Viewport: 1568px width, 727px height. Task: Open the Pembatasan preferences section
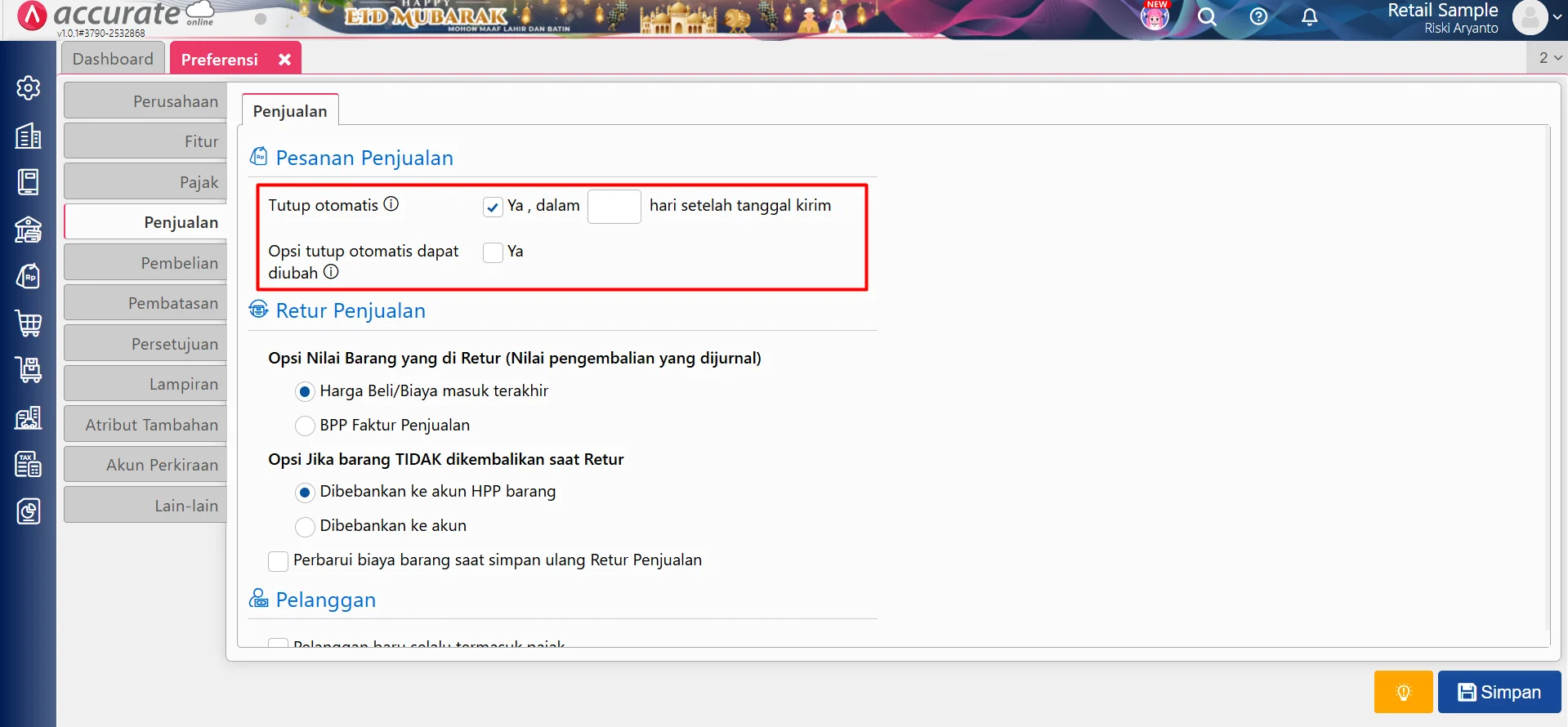pyautogui.click(x=145, y=303)
